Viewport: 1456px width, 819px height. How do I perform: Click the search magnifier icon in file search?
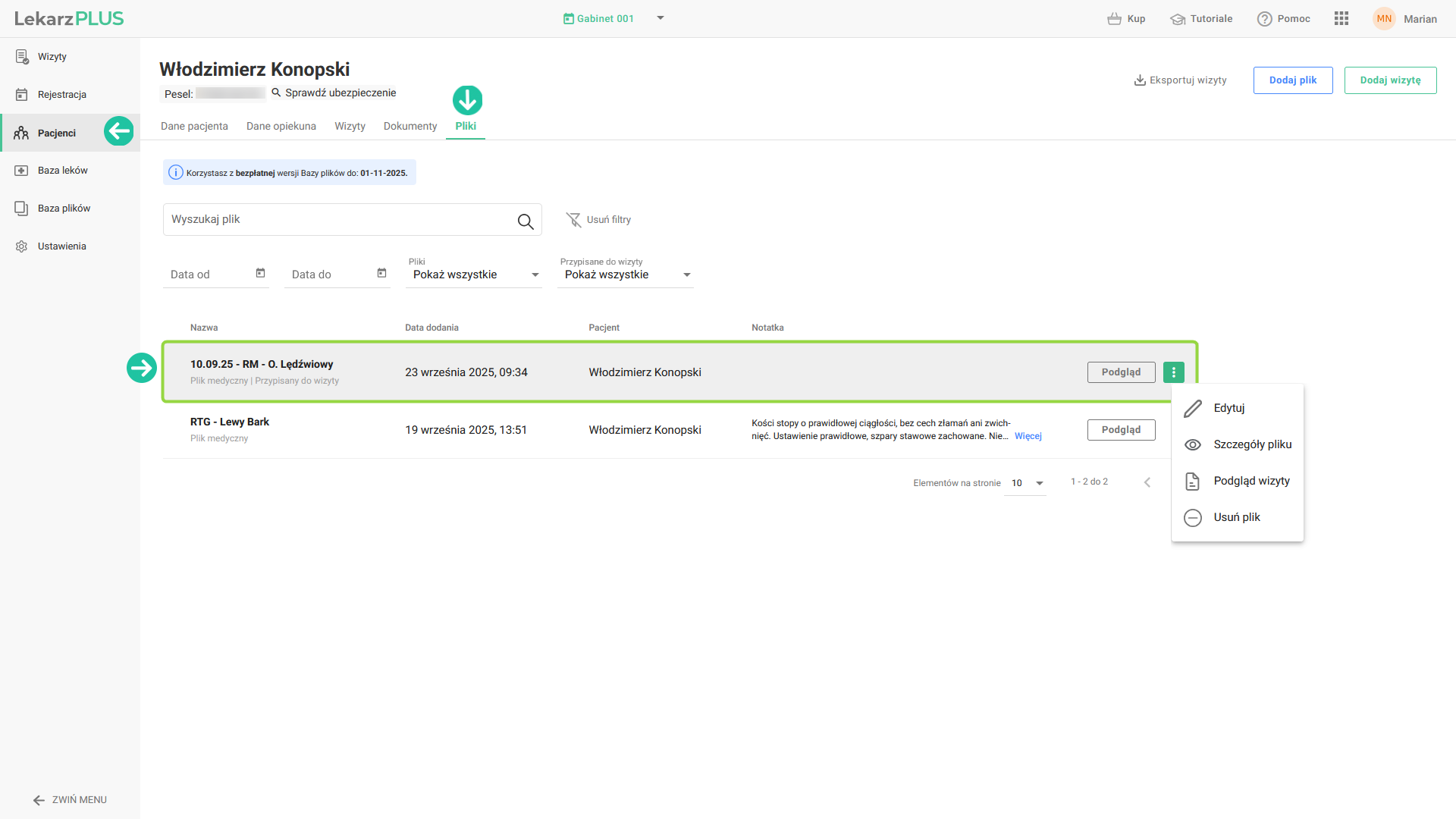[525, 221]
